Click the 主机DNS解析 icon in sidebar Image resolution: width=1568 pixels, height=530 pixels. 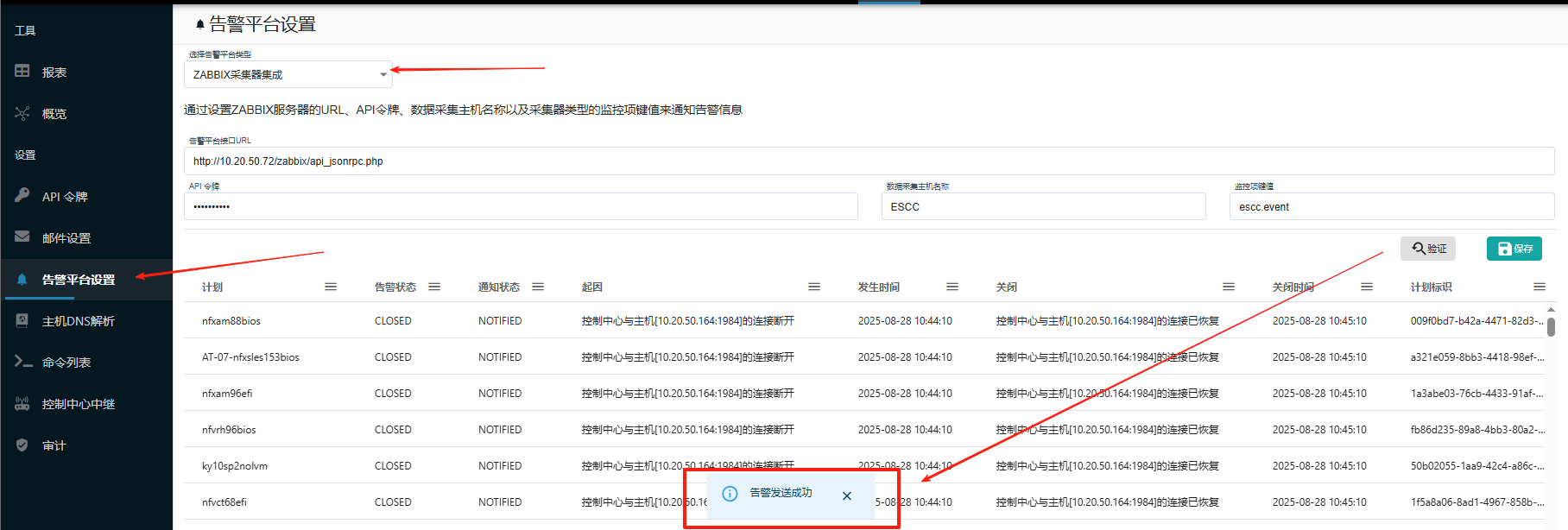click(x=22, y=320)
